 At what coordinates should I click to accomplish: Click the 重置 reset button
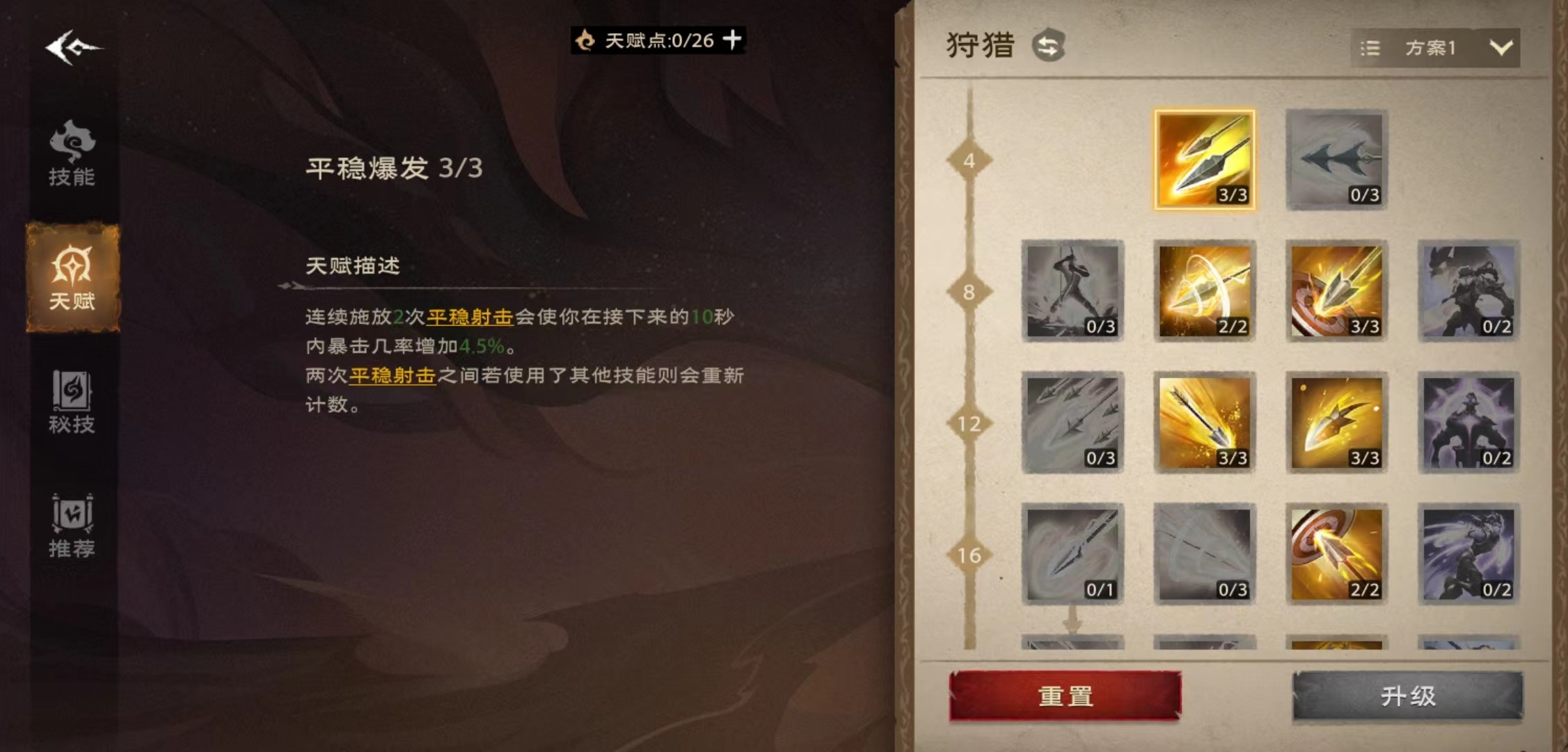tap(1066, 696)
